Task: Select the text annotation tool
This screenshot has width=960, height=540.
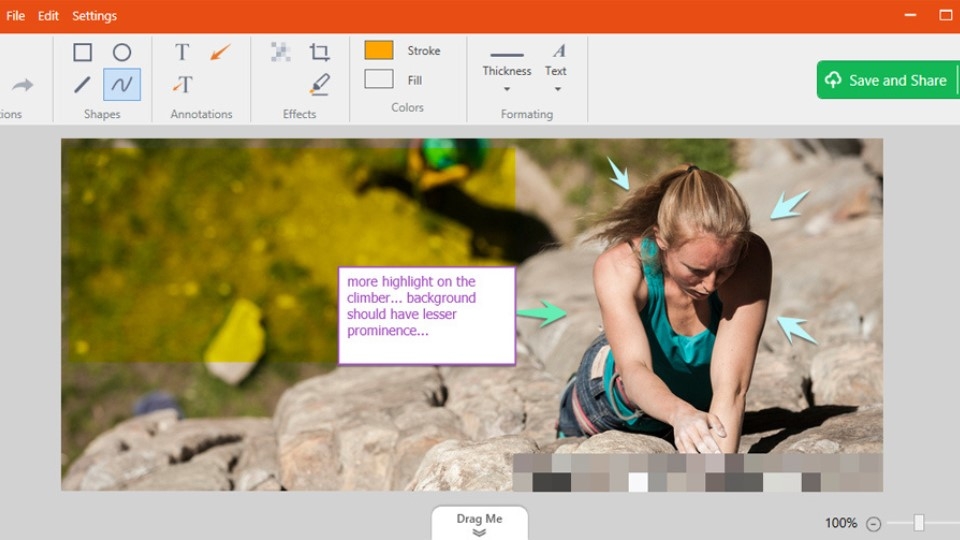Action: tap(182, 52)
